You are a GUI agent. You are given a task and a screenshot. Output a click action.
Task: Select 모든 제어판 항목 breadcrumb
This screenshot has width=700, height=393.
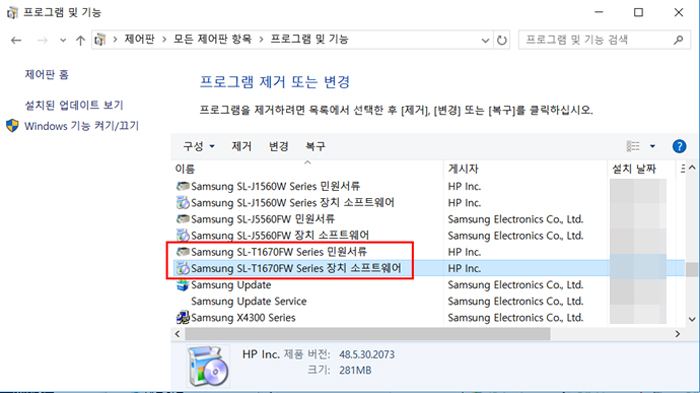point(212,39)
